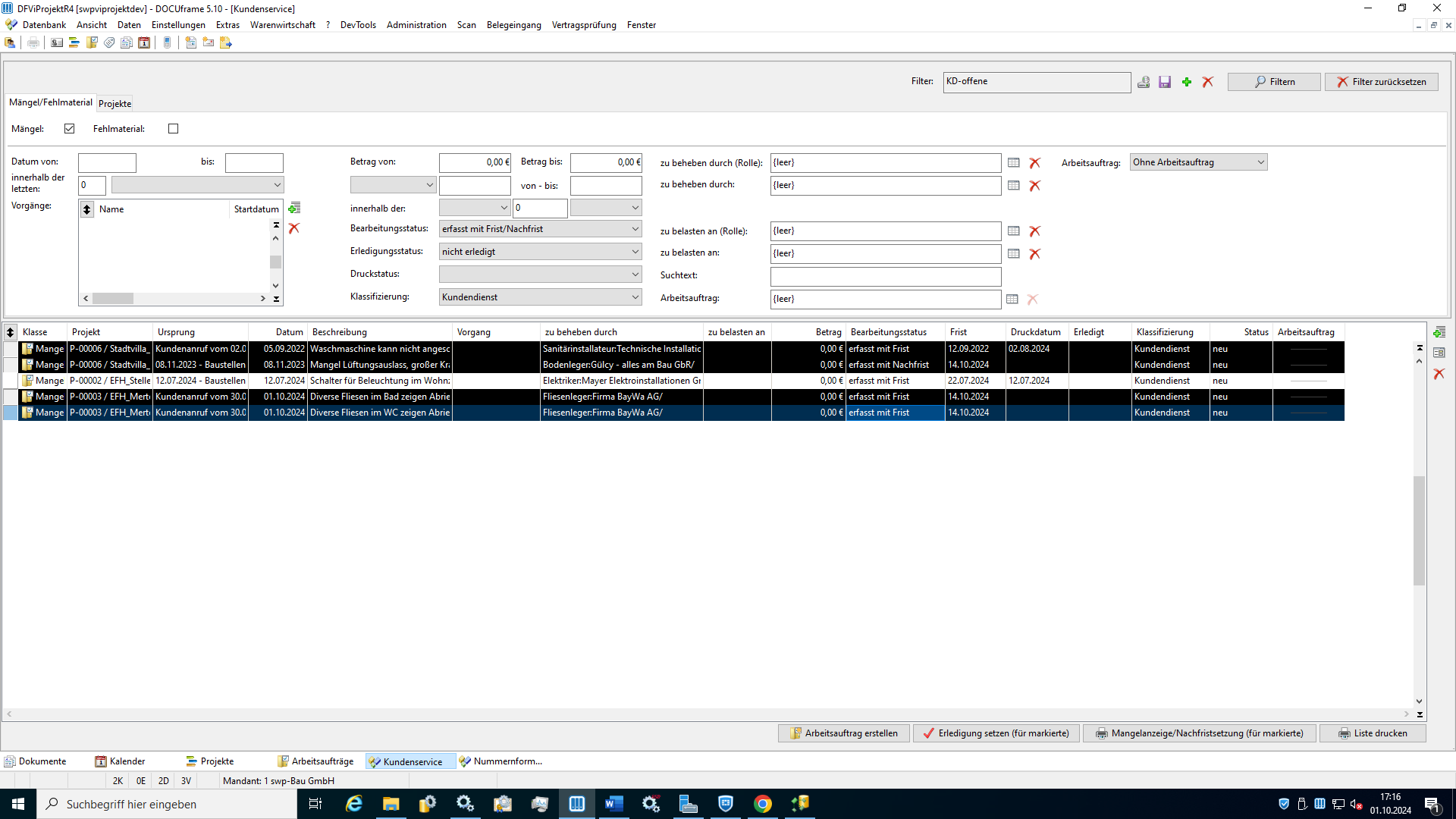Open the Datenbank menu
Viewport: 1456px width, 819px height.
pyautogui.click(x=44, y=25)
